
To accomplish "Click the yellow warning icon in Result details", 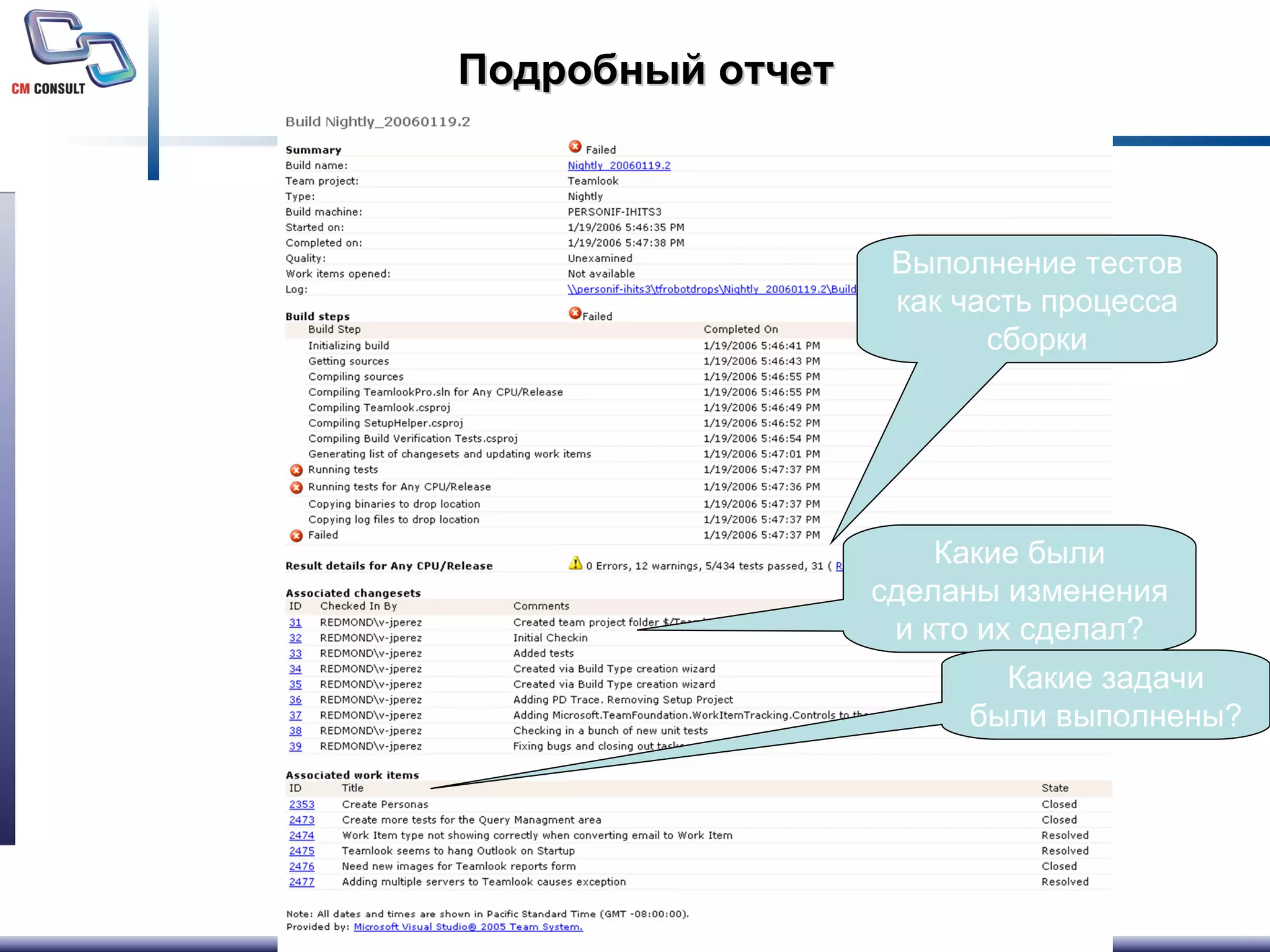I will click(575, 563).
